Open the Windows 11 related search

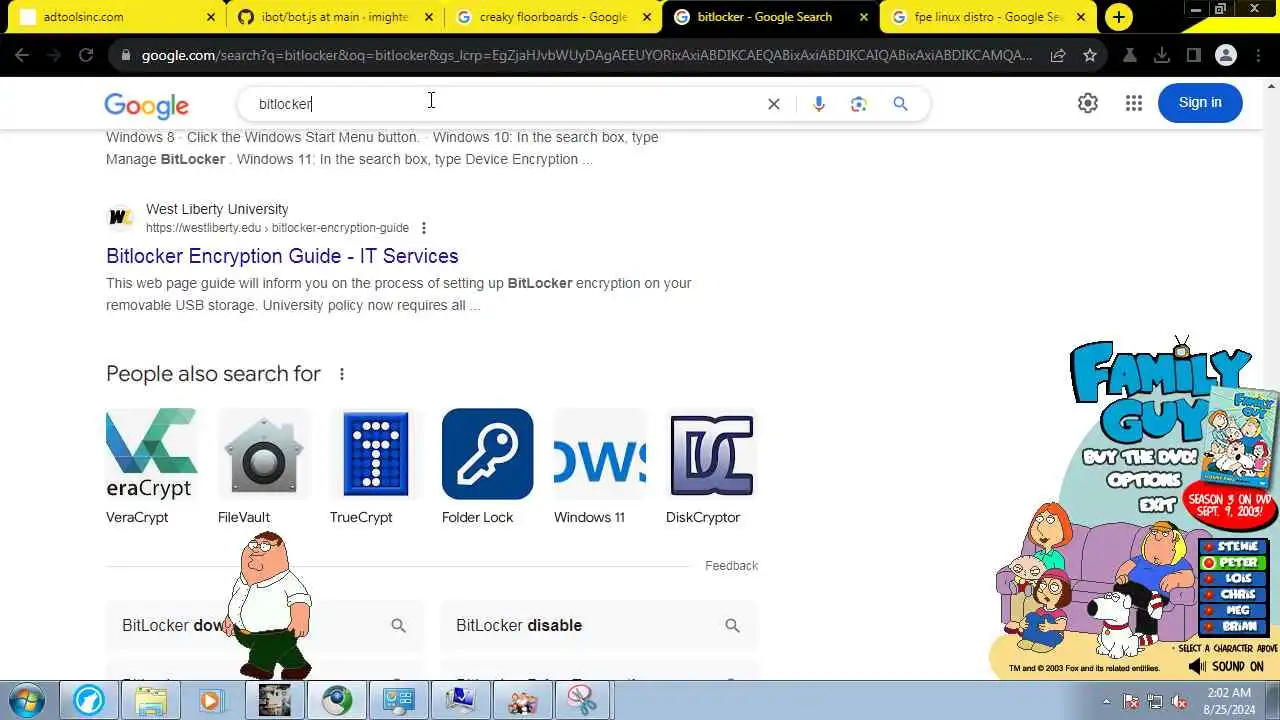(x=600, y=466)
